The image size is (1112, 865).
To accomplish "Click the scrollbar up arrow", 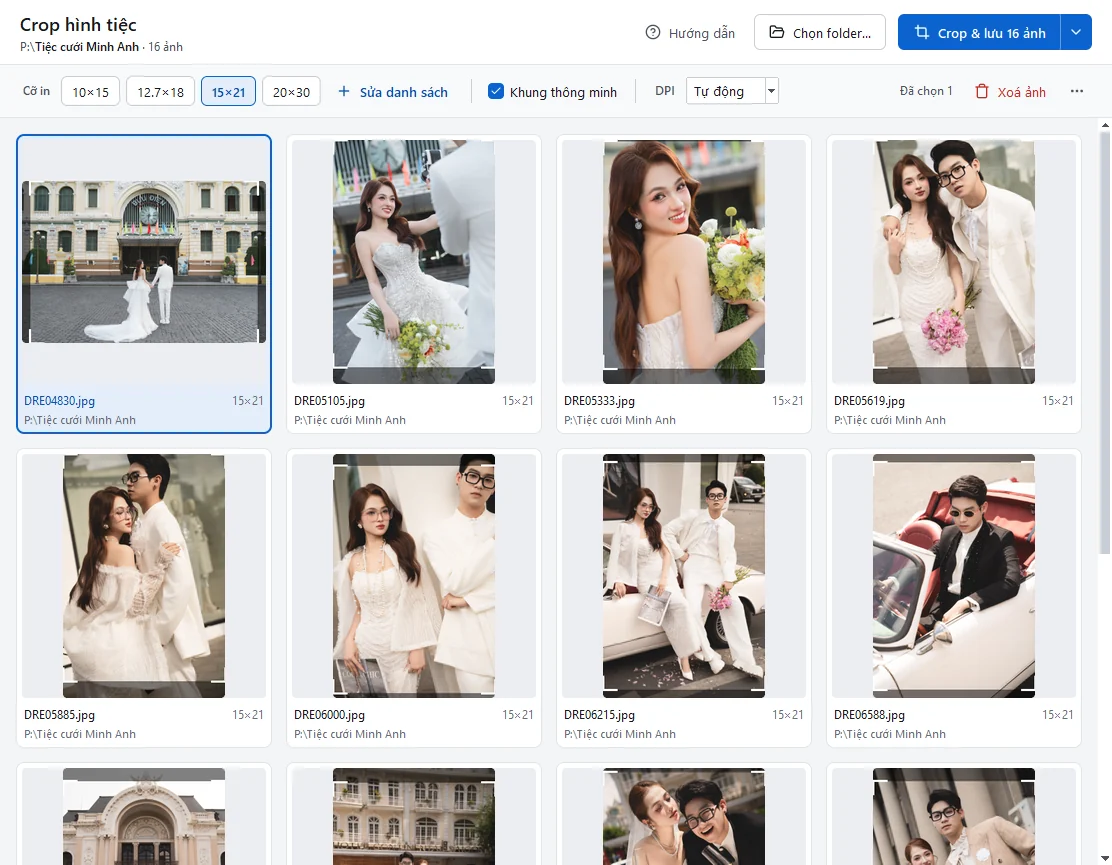I will click(1105, 125).
